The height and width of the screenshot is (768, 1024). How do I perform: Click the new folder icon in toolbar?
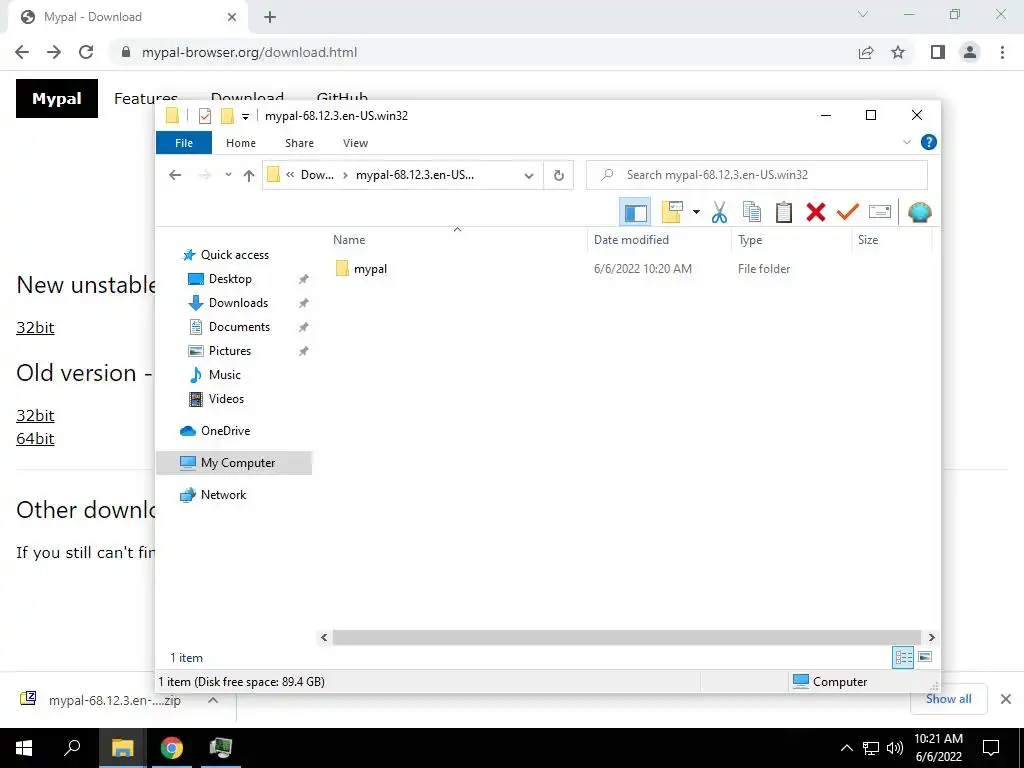[672, 212]
